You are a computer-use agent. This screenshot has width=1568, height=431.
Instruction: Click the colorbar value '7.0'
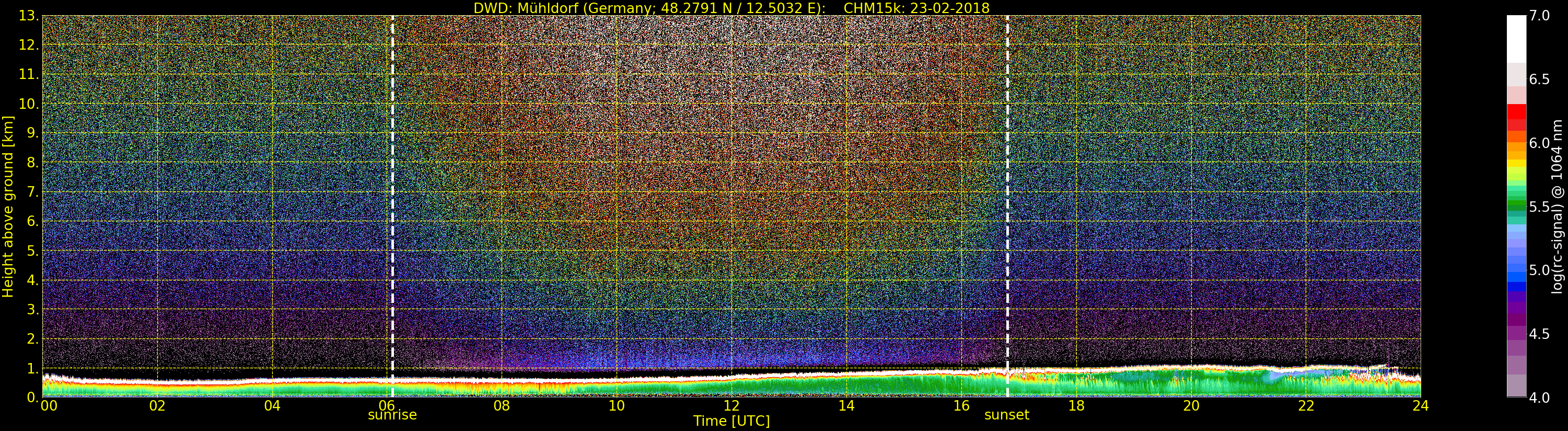1539,16
